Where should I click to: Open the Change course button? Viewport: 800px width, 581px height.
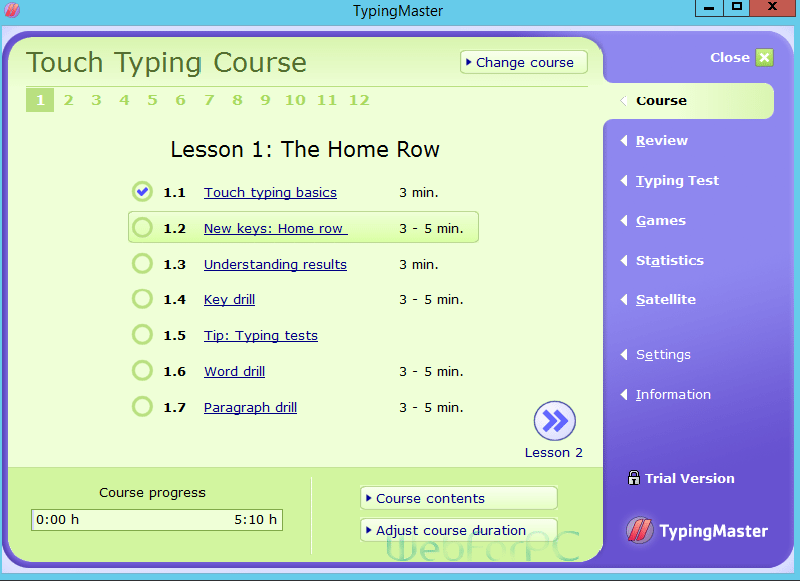click(x=523, y=62)
